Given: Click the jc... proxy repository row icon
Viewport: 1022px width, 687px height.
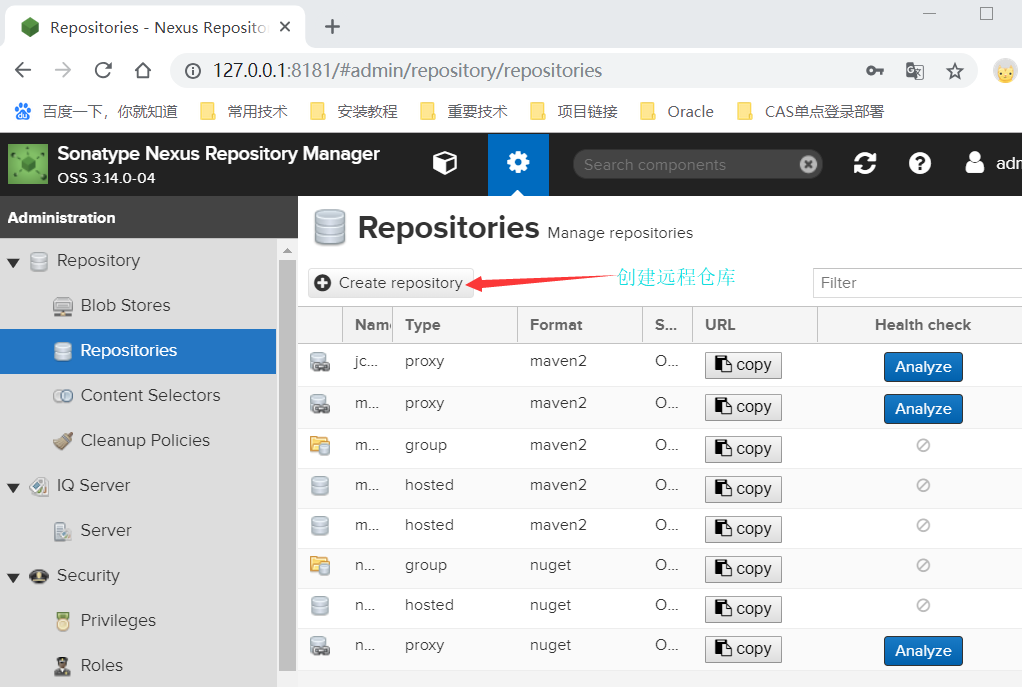Looking at the screenshot, I should [319, 362].
